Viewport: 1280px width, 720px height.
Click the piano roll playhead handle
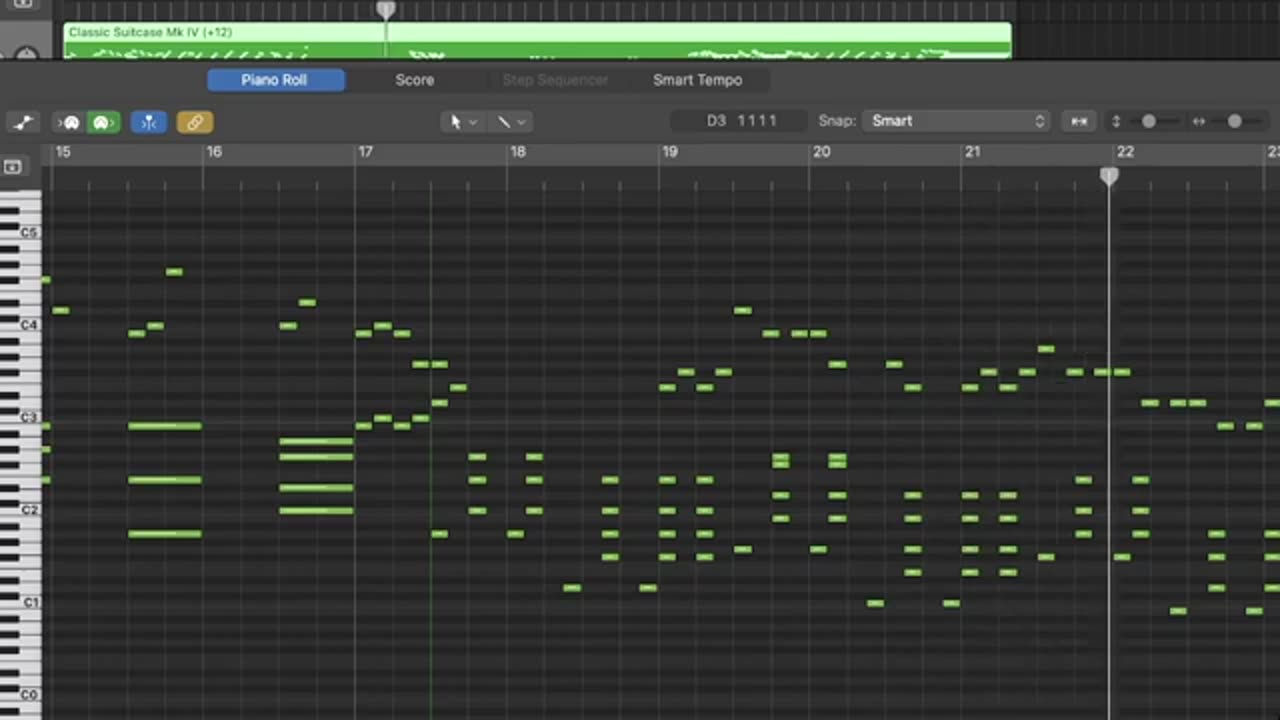[1109, 177]
